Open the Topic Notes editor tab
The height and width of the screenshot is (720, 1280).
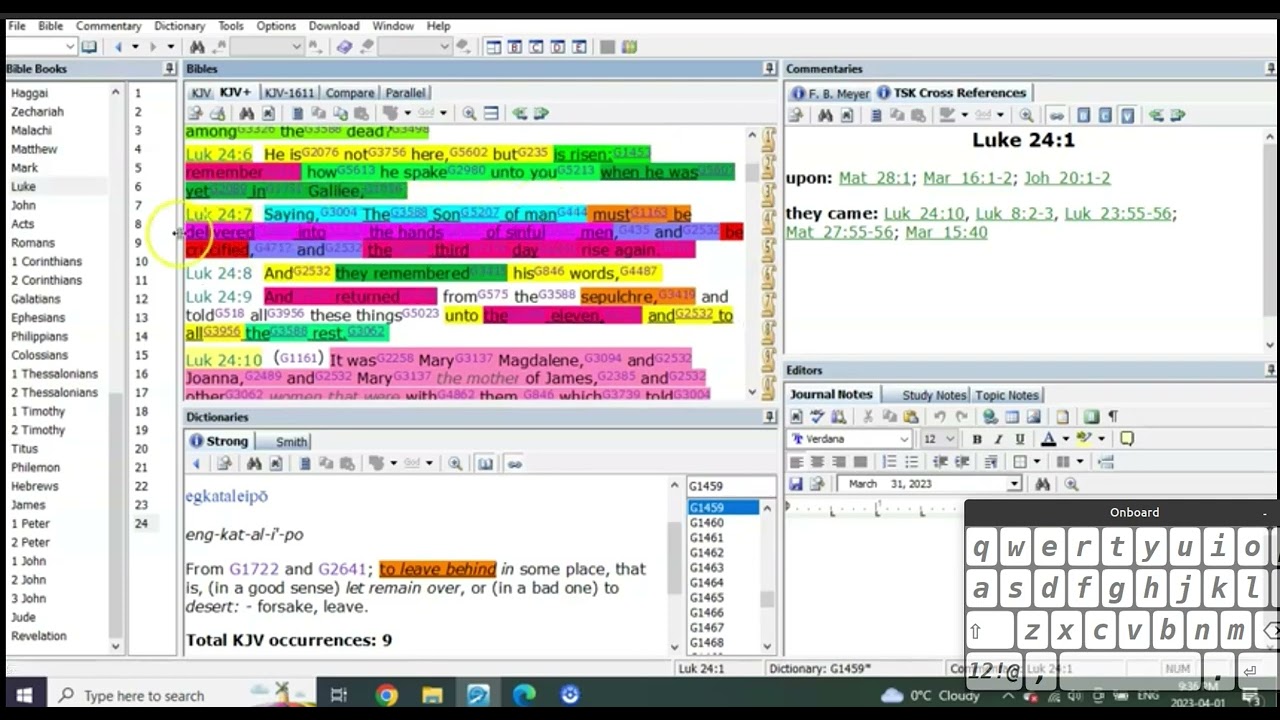point(1006,395)
